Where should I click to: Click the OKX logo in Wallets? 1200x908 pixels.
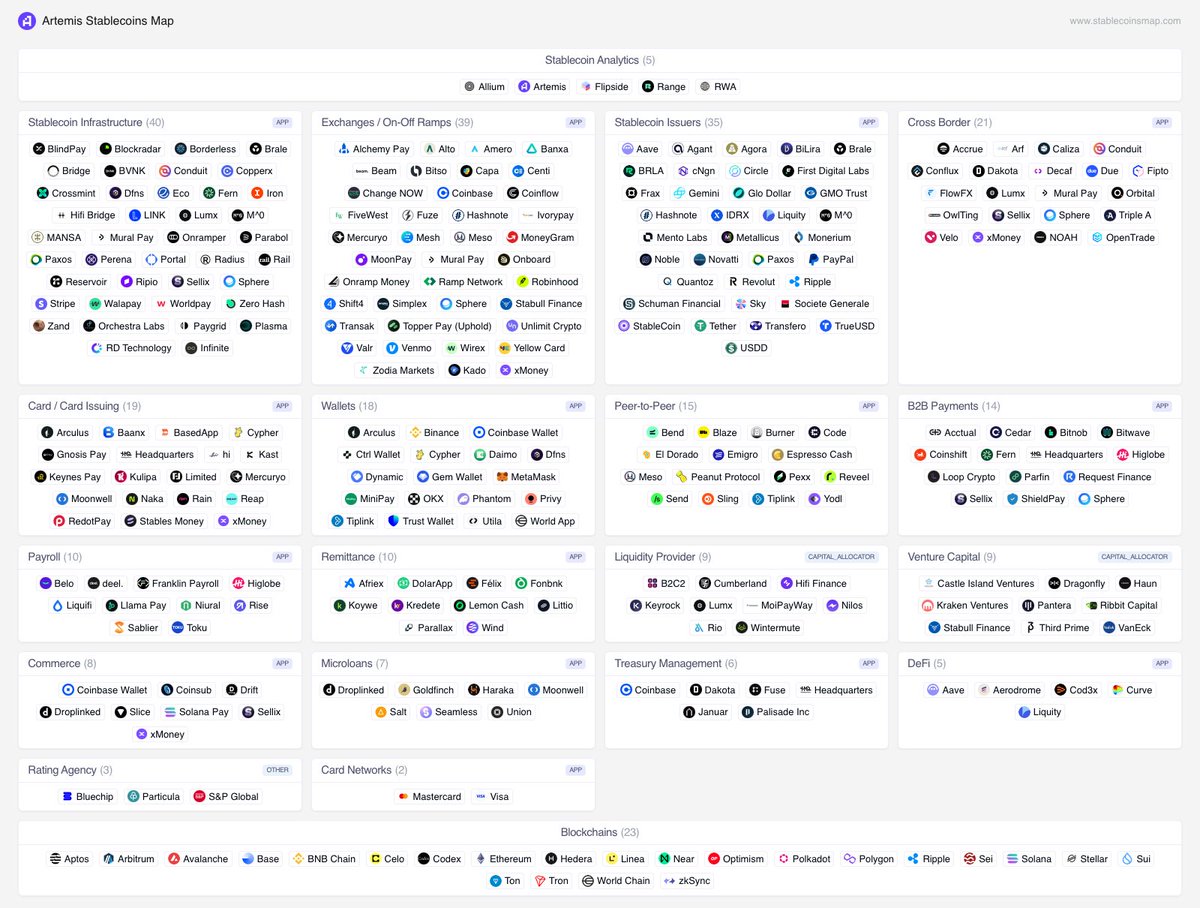click(414, 499)
